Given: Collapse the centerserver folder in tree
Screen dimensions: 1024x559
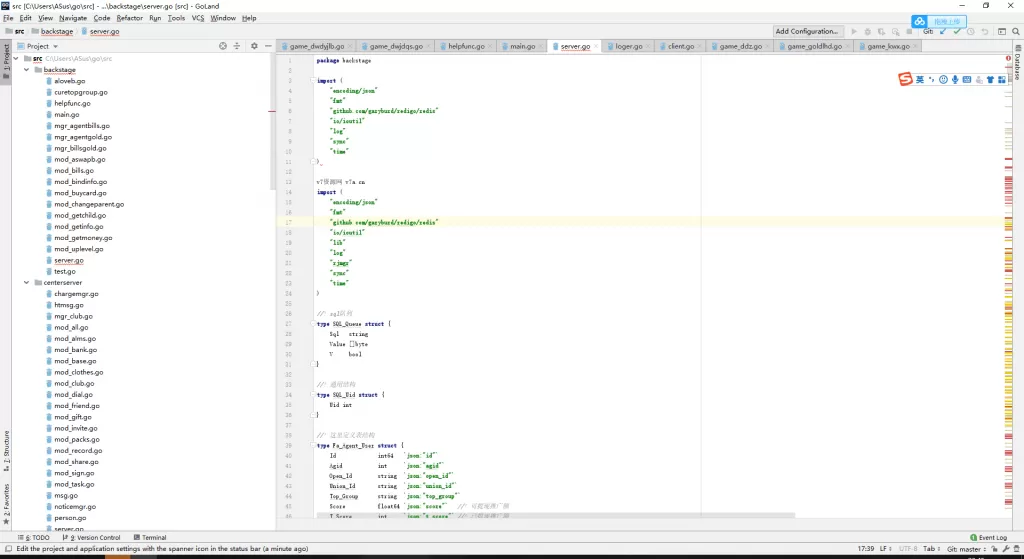Looking at the screenshot, I should pos(26,283).
